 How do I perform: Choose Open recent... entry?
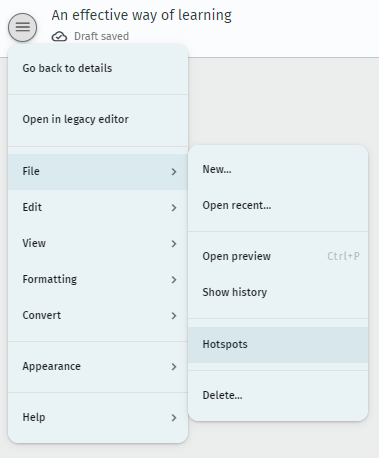[278, 205]
